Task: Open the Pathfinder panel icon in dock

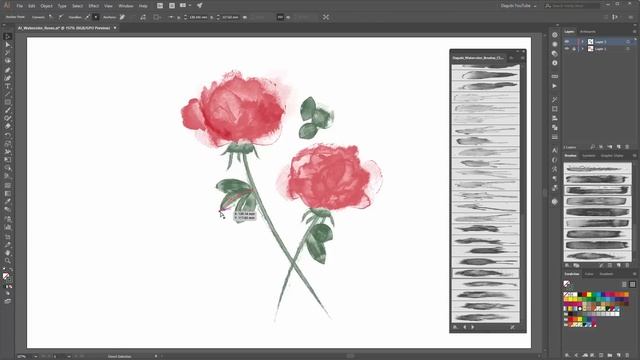Action: (555, 128)
